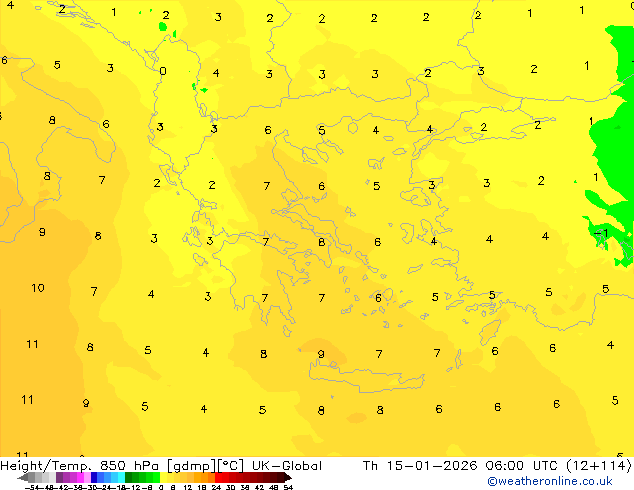Open the weatheronline.co.uk link
Image resolution: width=634 pixels, height=490 pixels.
550,481
